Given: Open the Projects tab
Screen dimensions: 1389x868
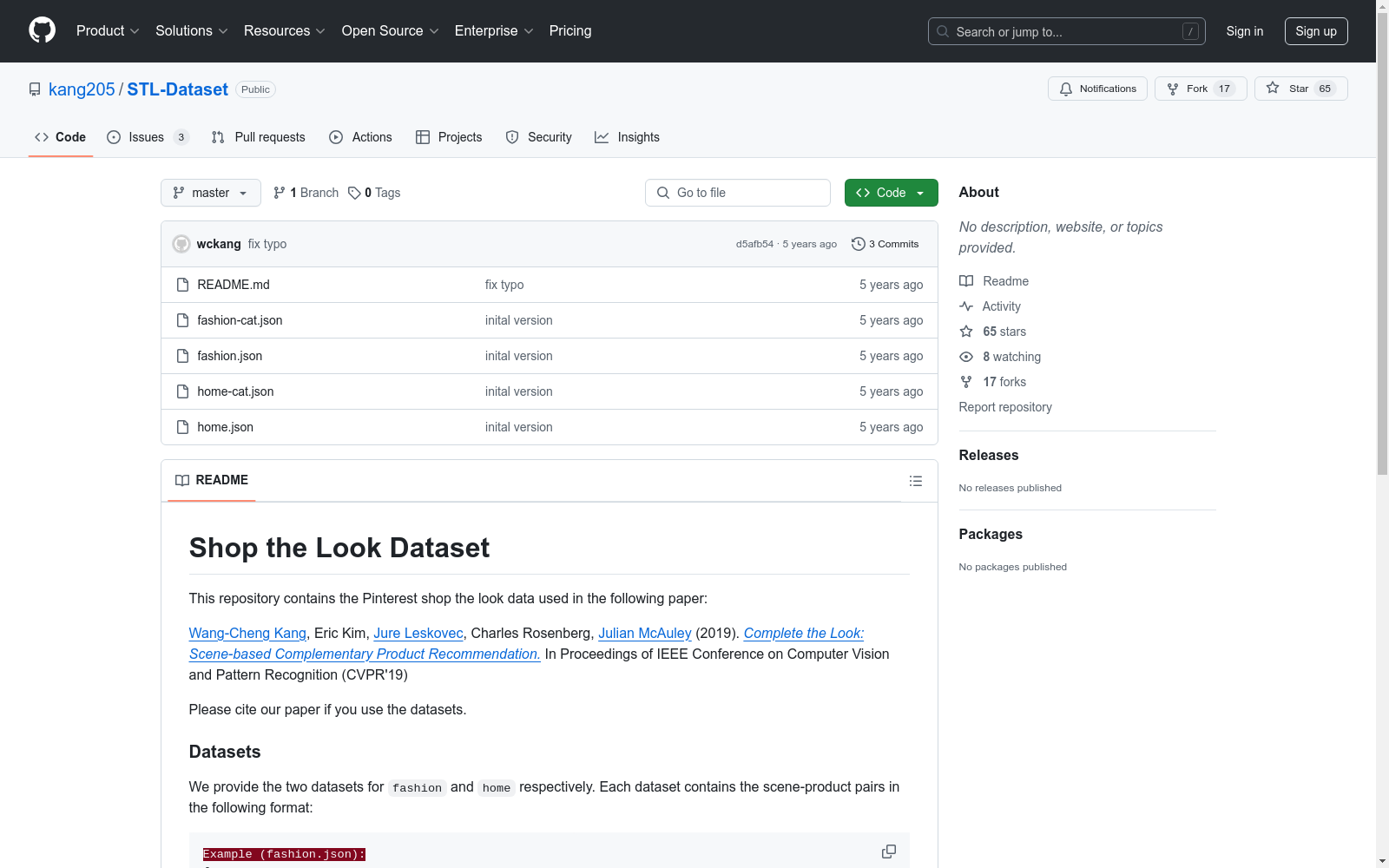Looking at the screenshot, I should coord(449,137).
